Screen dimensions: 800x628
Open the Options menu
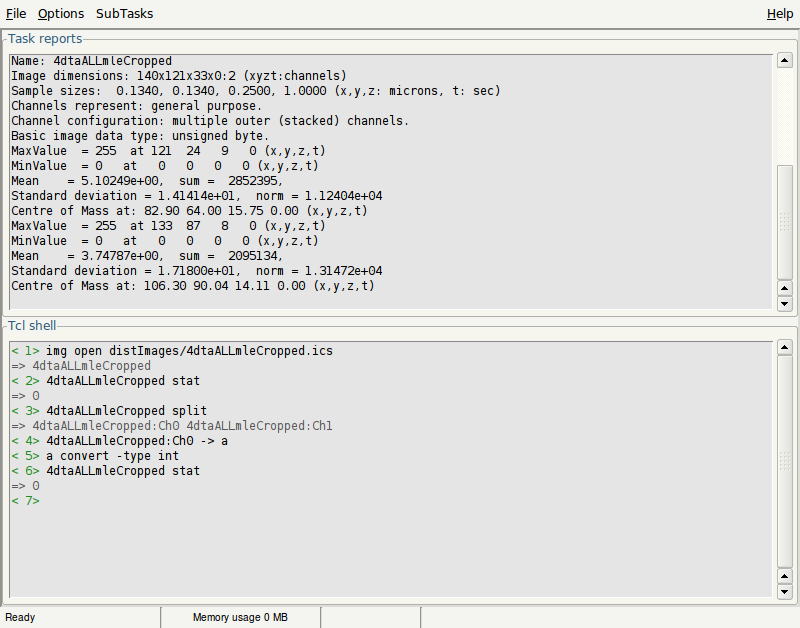click(x=61, y=14)
